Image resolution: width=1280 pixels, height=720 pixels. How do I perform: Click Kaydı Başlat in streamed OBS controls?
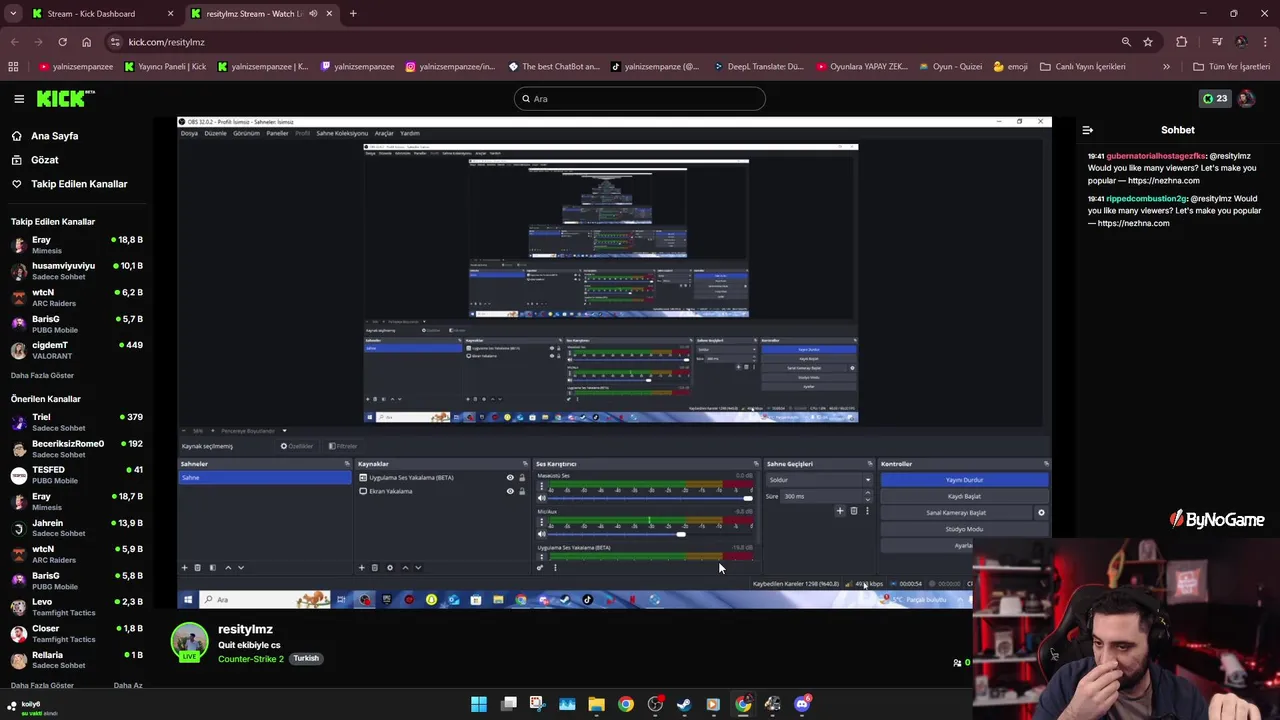[964, 496]
